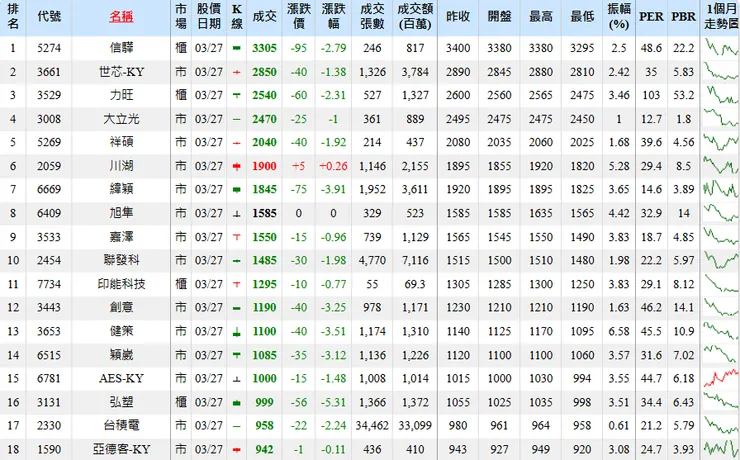Open the K-line icon for AES-KY
Screen dimensions: 740x460
237,379
